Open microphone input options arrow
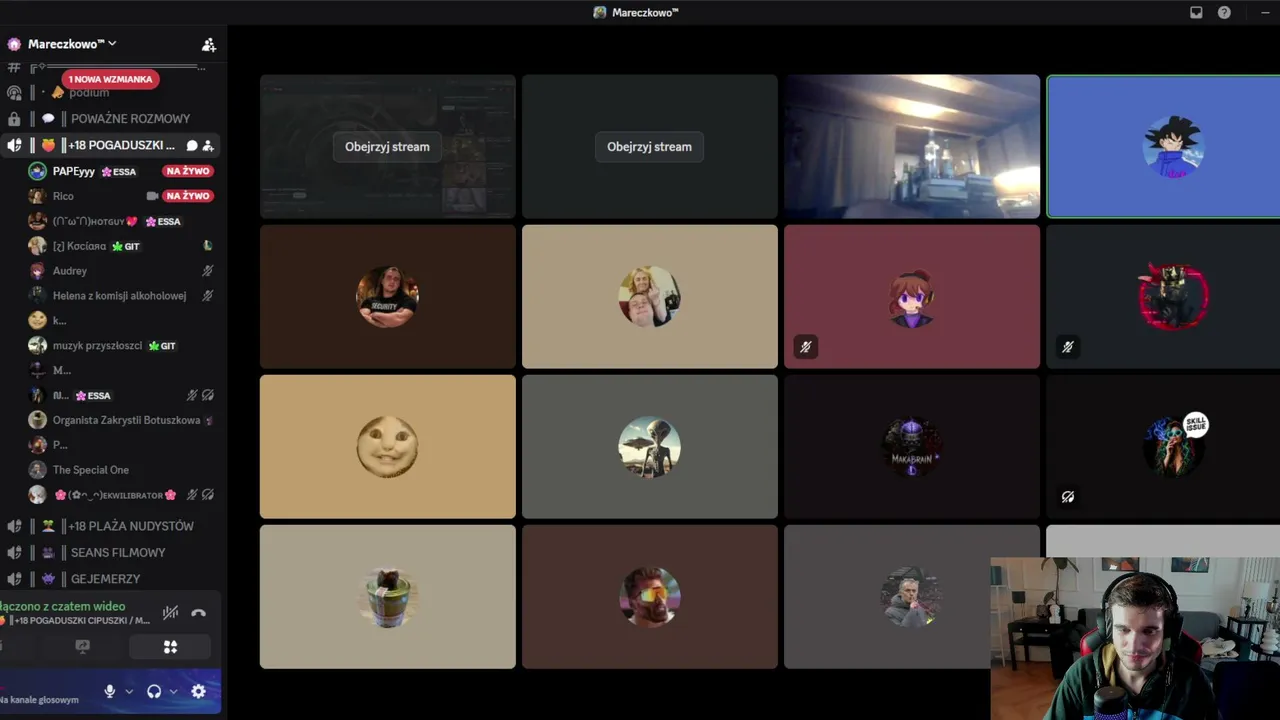The height and width of the screenshot is (720, 1280). click(x=129, y=691)
